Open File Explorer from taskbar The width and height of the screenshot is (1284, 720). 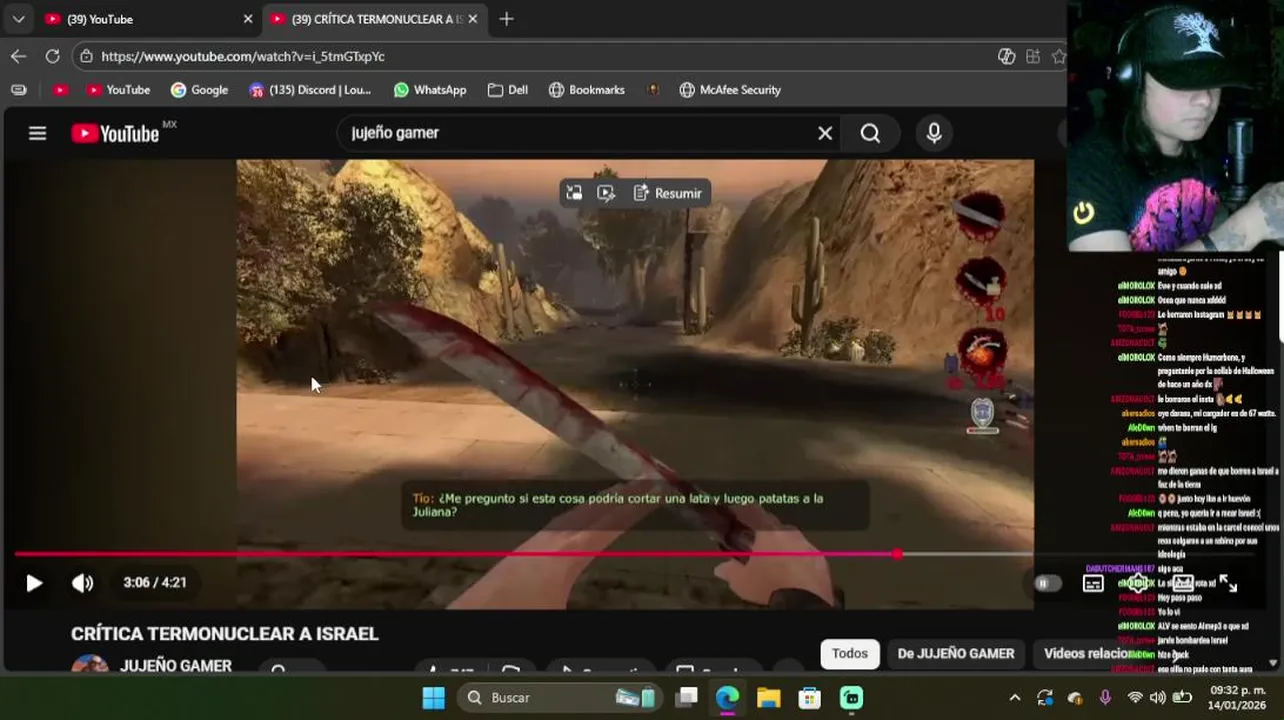pos(768,698)
